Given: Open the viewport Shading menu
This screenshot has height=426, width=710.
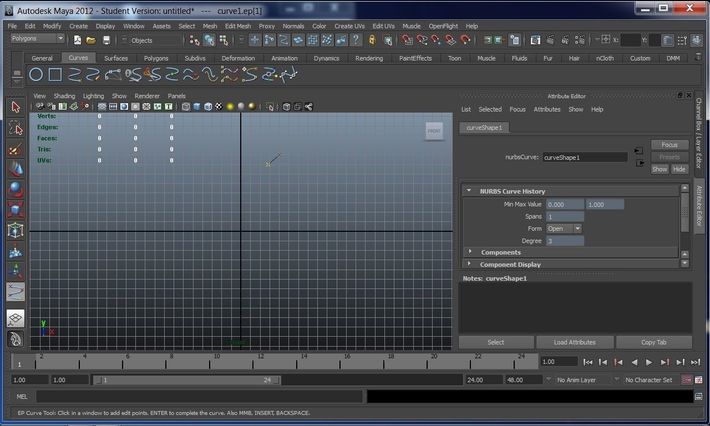Looking at the screenshot, I should pos(64,96).
